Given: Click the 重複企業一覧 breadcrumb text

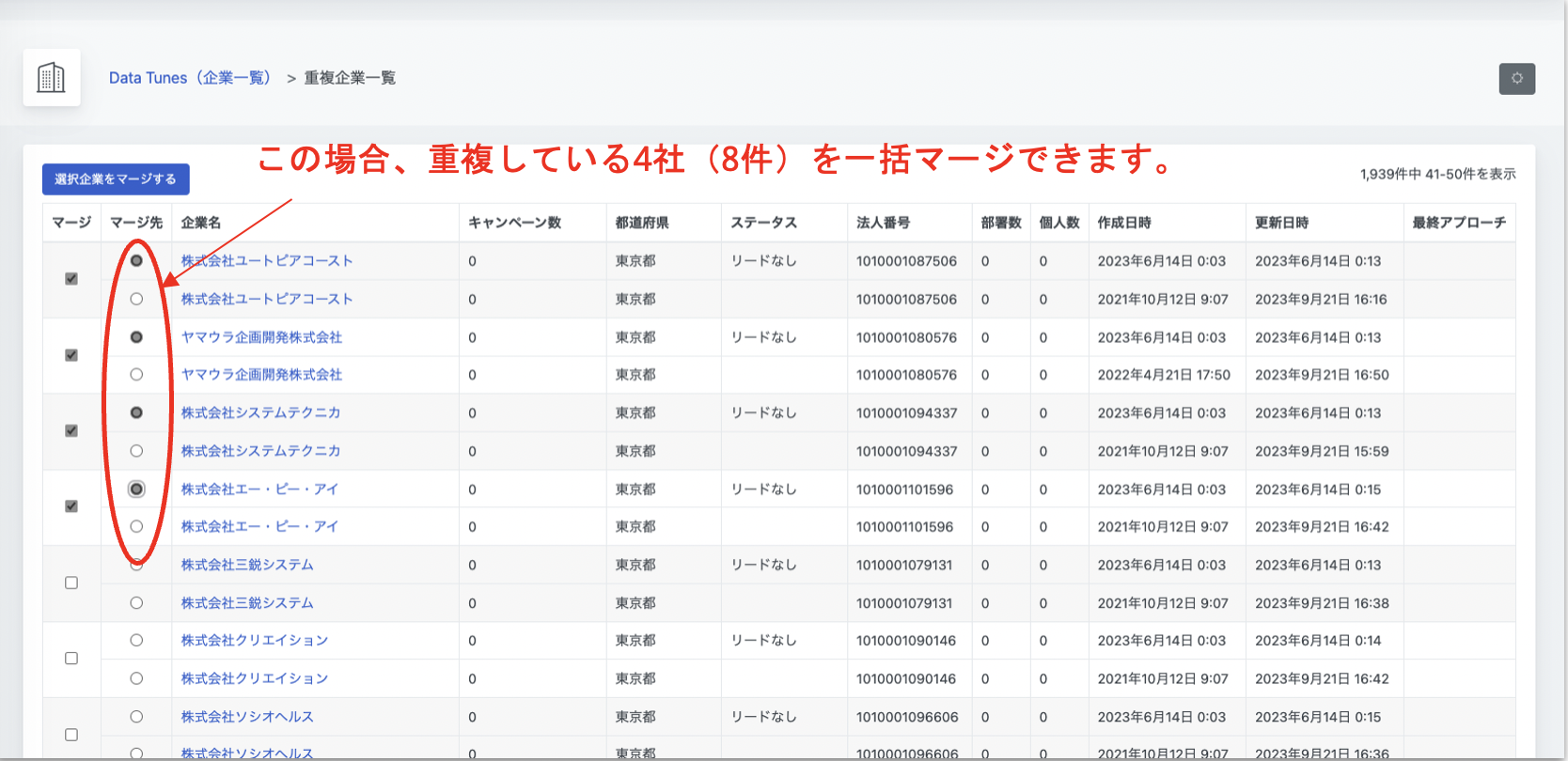Looking at the screenshot, I should pyautogui.click(x=350, y=78).
